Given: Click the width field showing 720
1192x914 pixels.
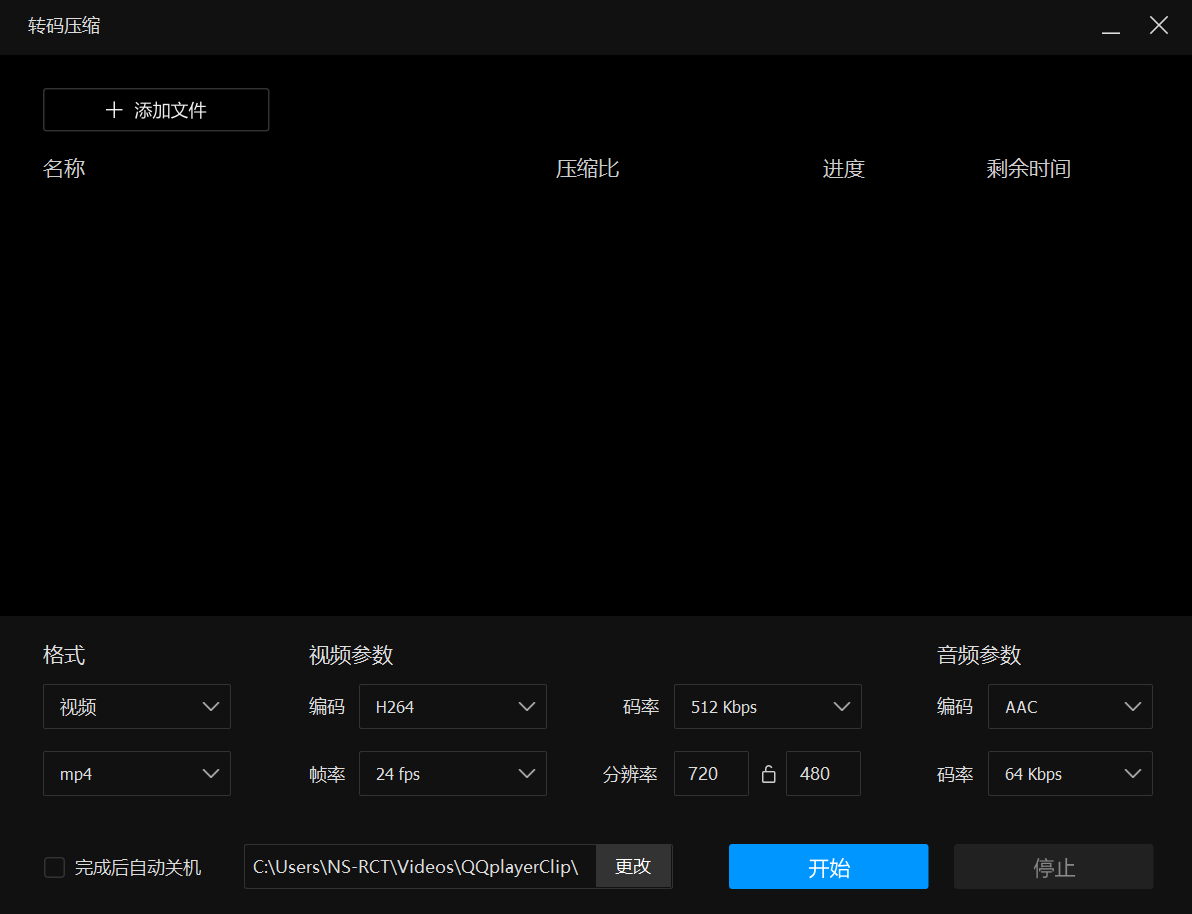Looking at the screenshot, I should tap(710, 773).
